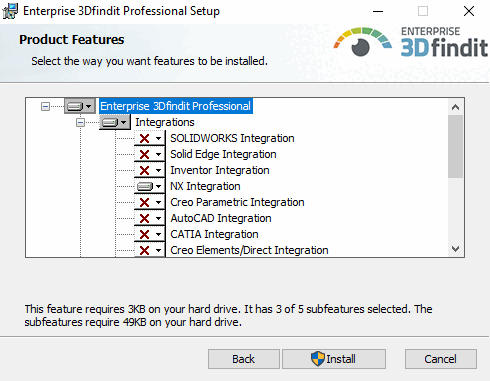Click the Install button

(x=334, y=359)
